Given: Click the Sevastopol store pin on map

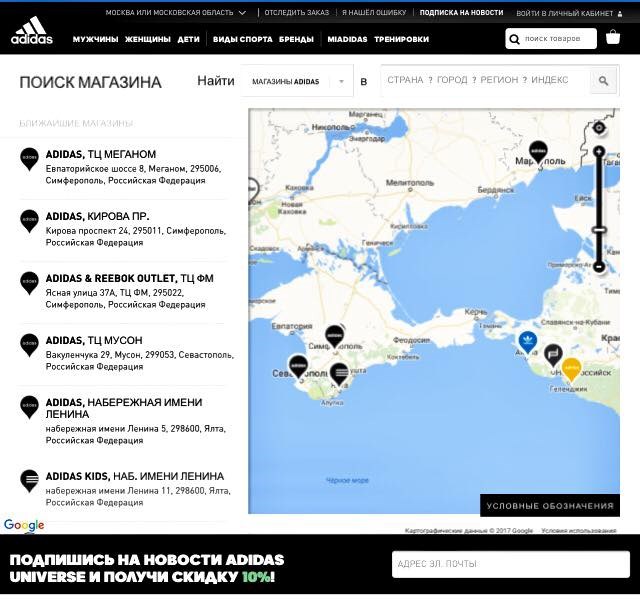Looking at the screenshot, I should tap(298, 366).
